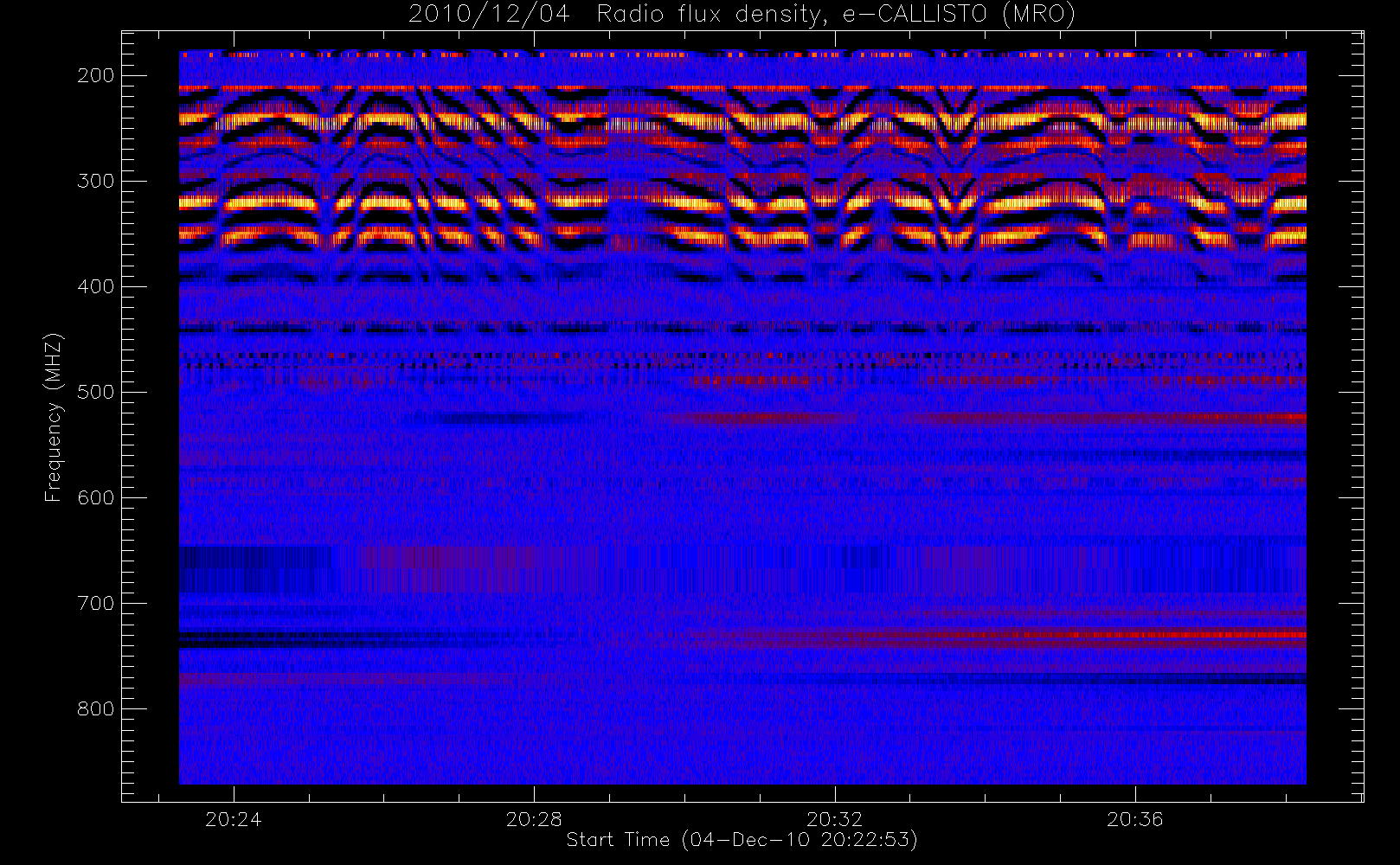Click the 600 frequency tick label
This screenshot has width=1400, height=865.
click(x=95, y=497)
